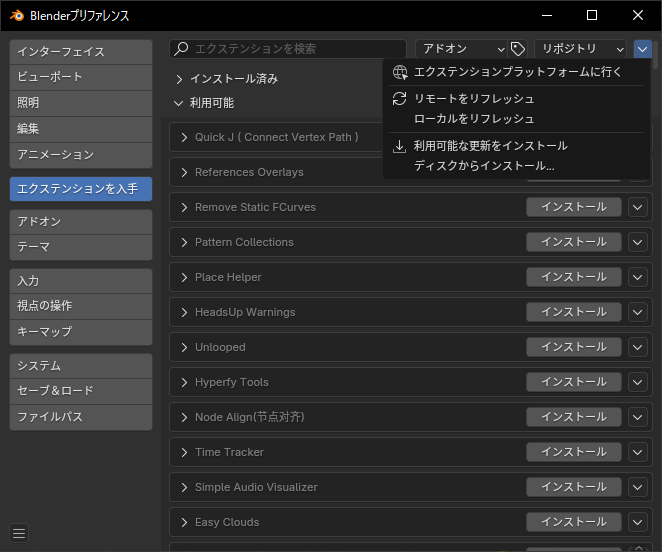Viewport: 662px width, 552px height.
Task: Open options dropdown for Time Tracker
Action: tap(638, 452)
